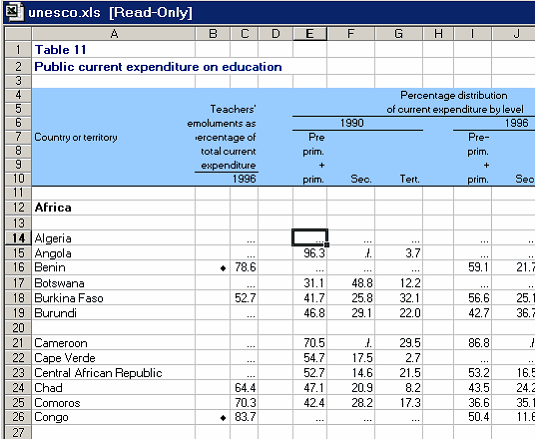
Task: Select the Cameroon cell
Action: (x=114, y=342)
